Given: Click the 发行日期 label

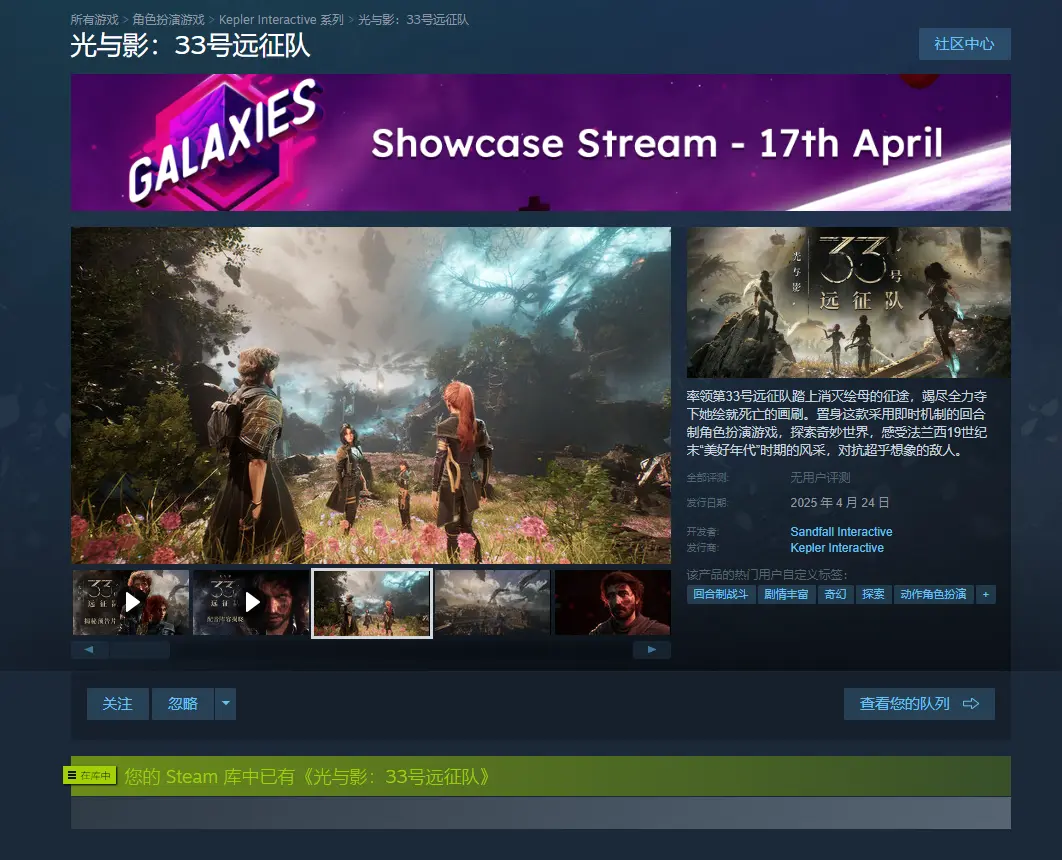Looking at the screenshot, I should pyautogui.click(x=707, y=502).
